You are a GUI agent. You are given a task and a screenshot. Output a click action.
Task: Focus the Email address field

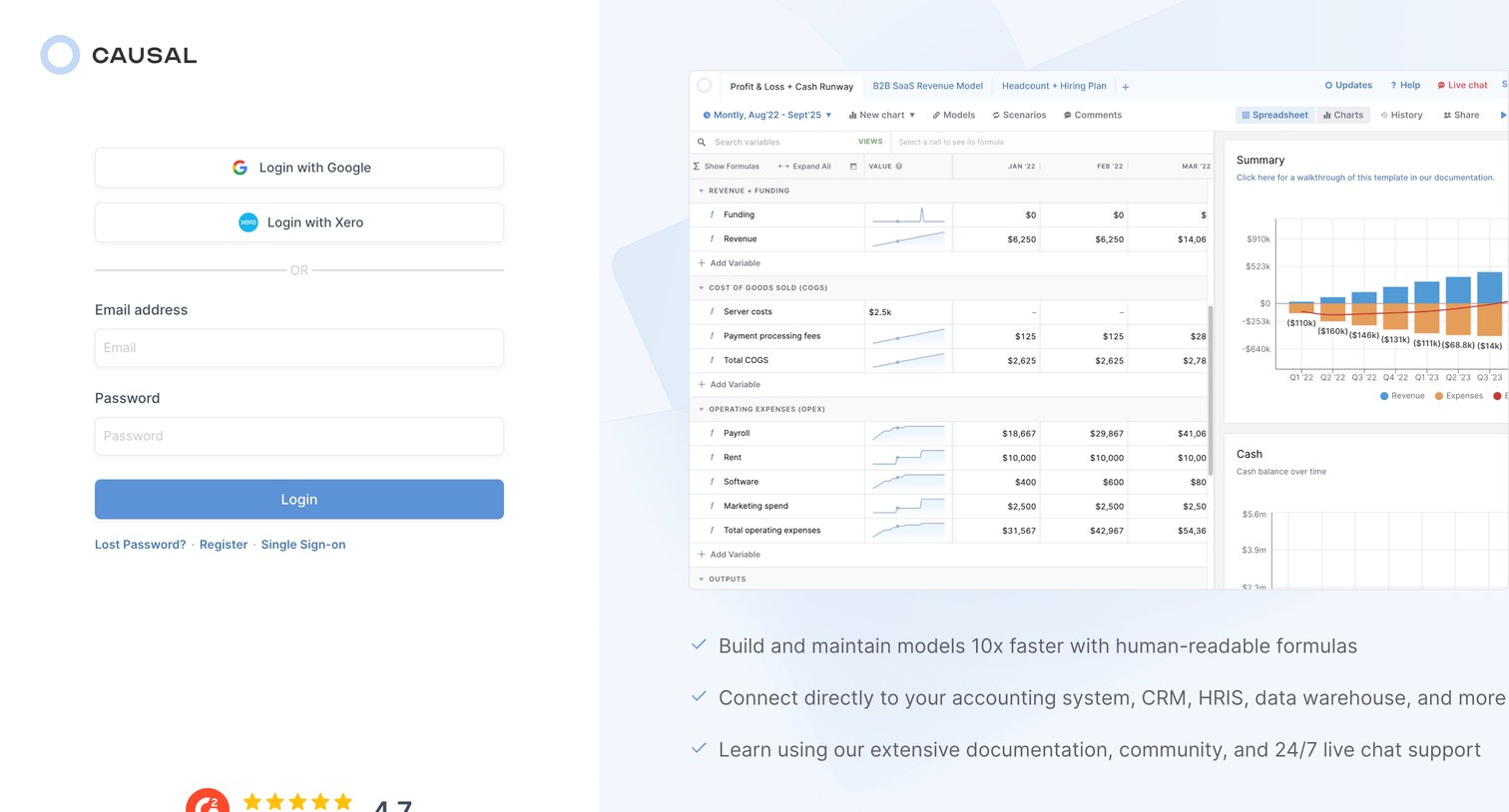pyautogui.click(x=299, y=348)
